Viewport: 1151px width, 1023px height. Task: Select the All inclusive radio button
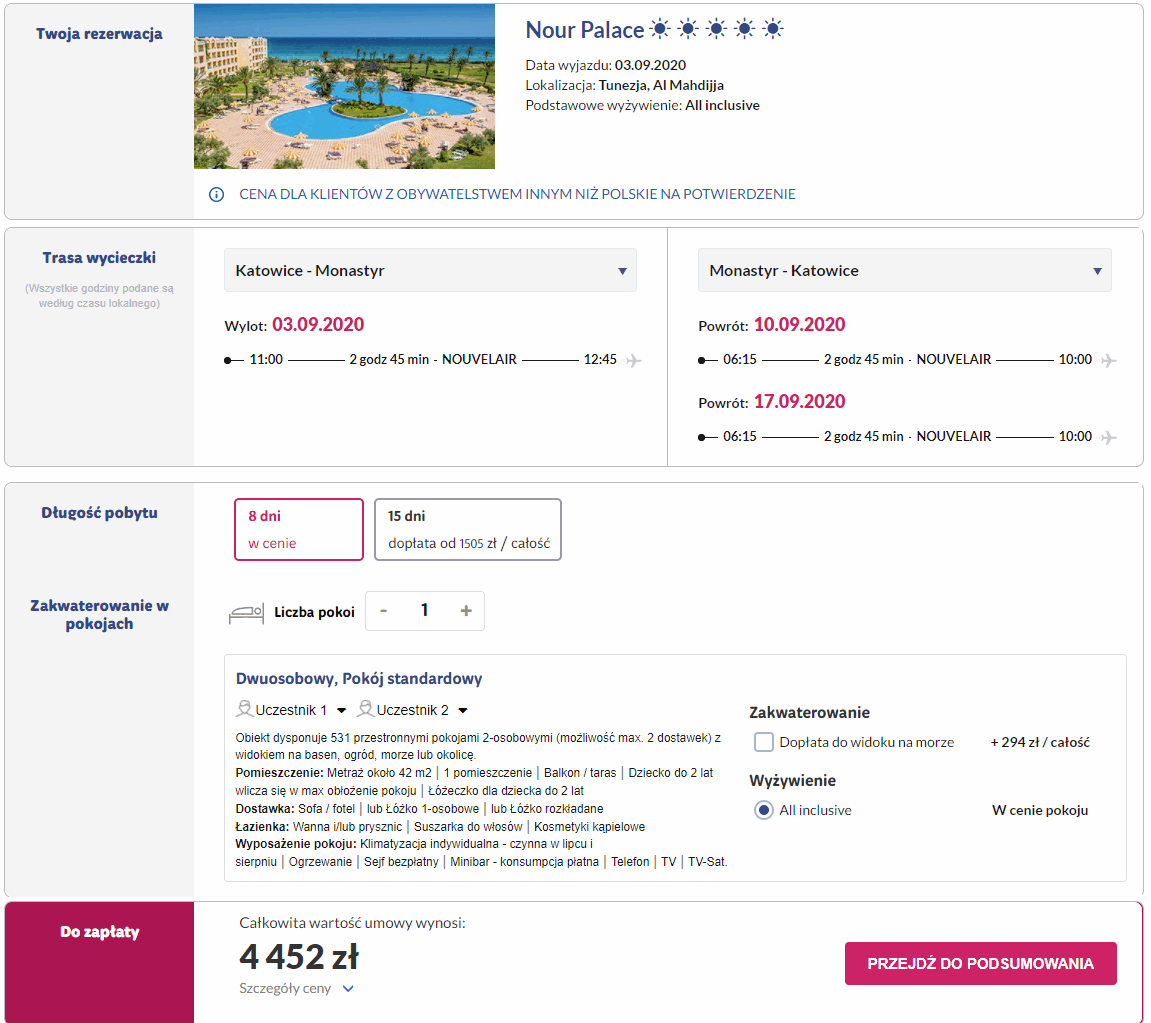(763, 810)
